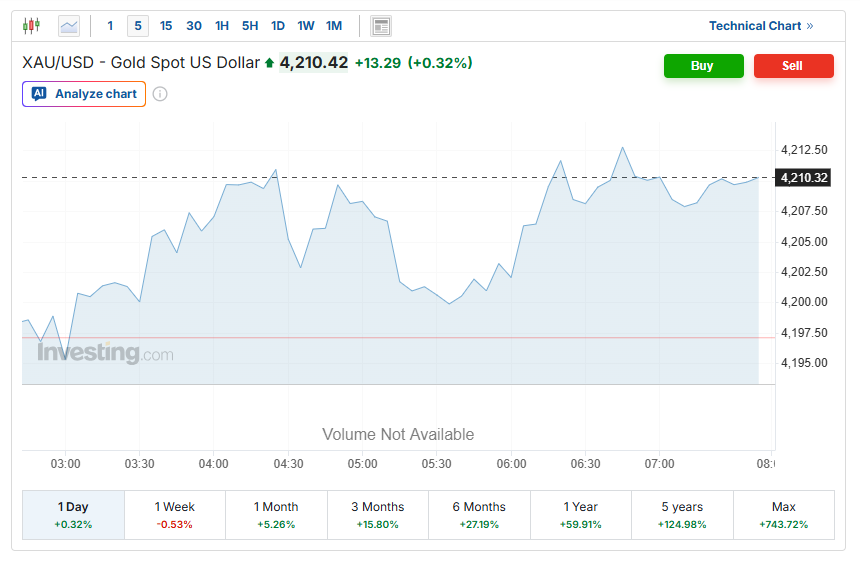Click the Investing.com watermark logo
Image resolution: width=860 pixels, height=561 pixels.
105,353
